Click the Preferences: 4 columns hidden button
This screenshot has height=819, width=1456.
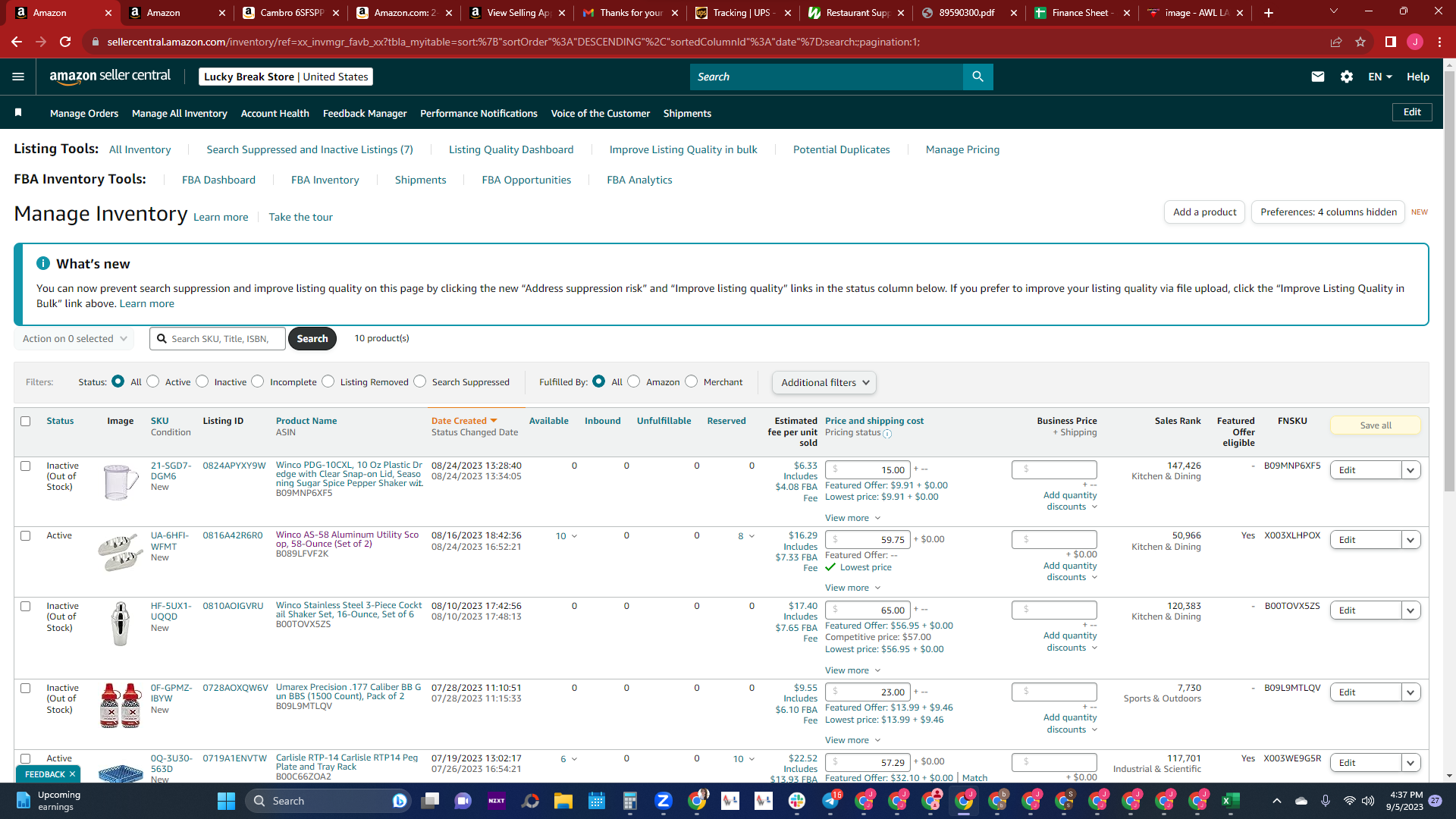(1328, 212)
